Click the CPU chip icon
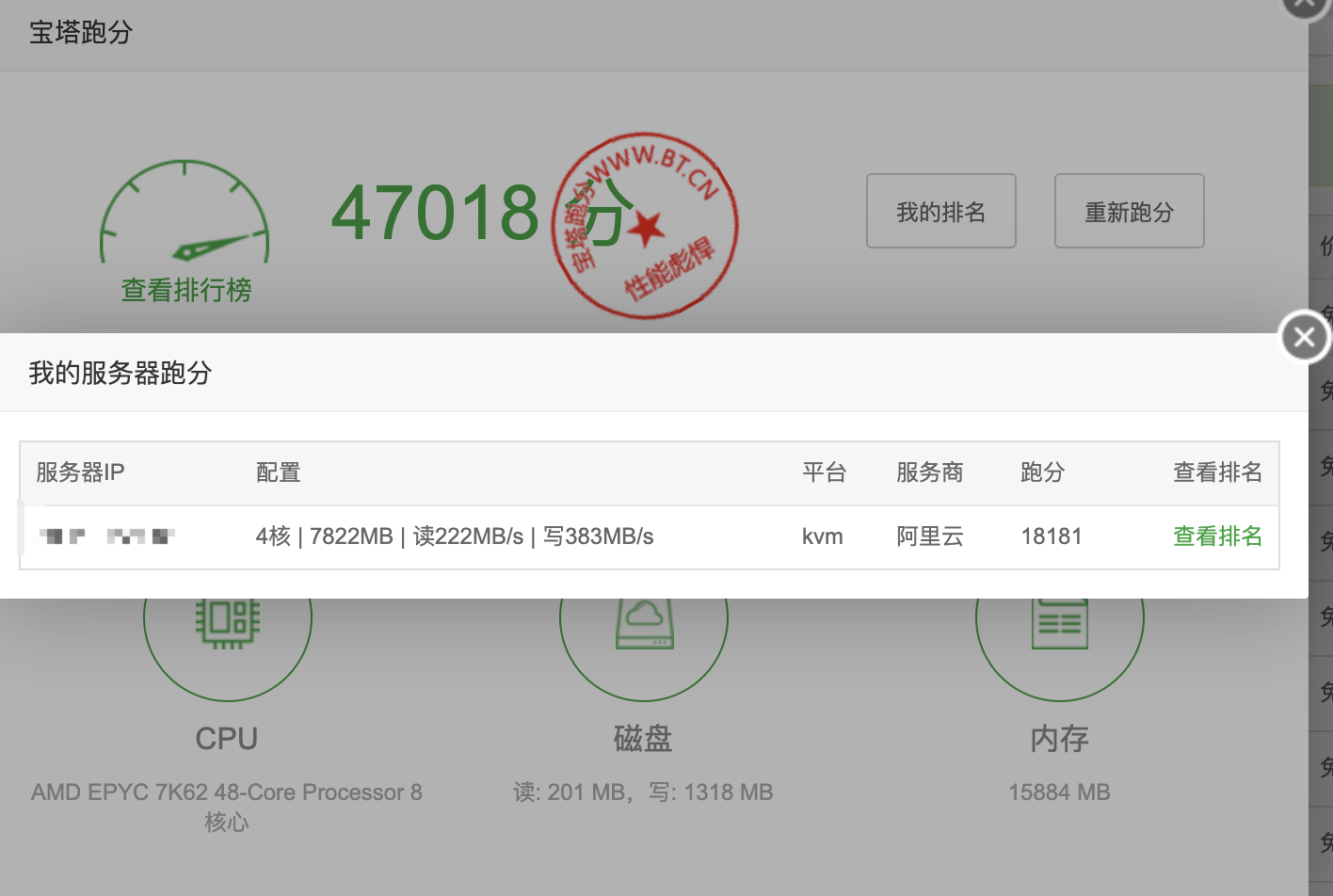 [x=228, y=623]
